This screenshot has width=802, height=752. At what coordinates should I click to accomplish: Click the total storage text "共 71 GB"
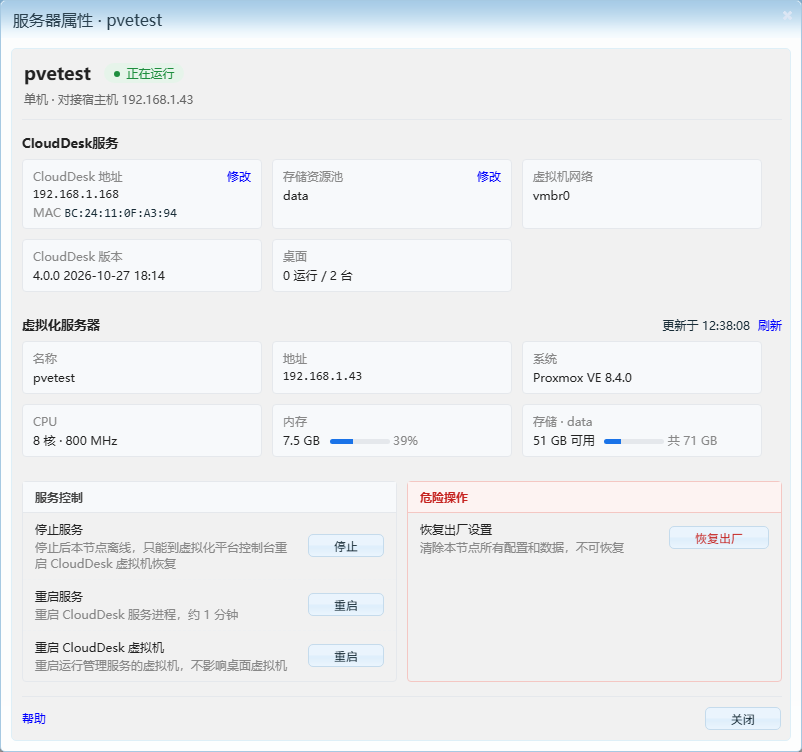tap(693, 441)
